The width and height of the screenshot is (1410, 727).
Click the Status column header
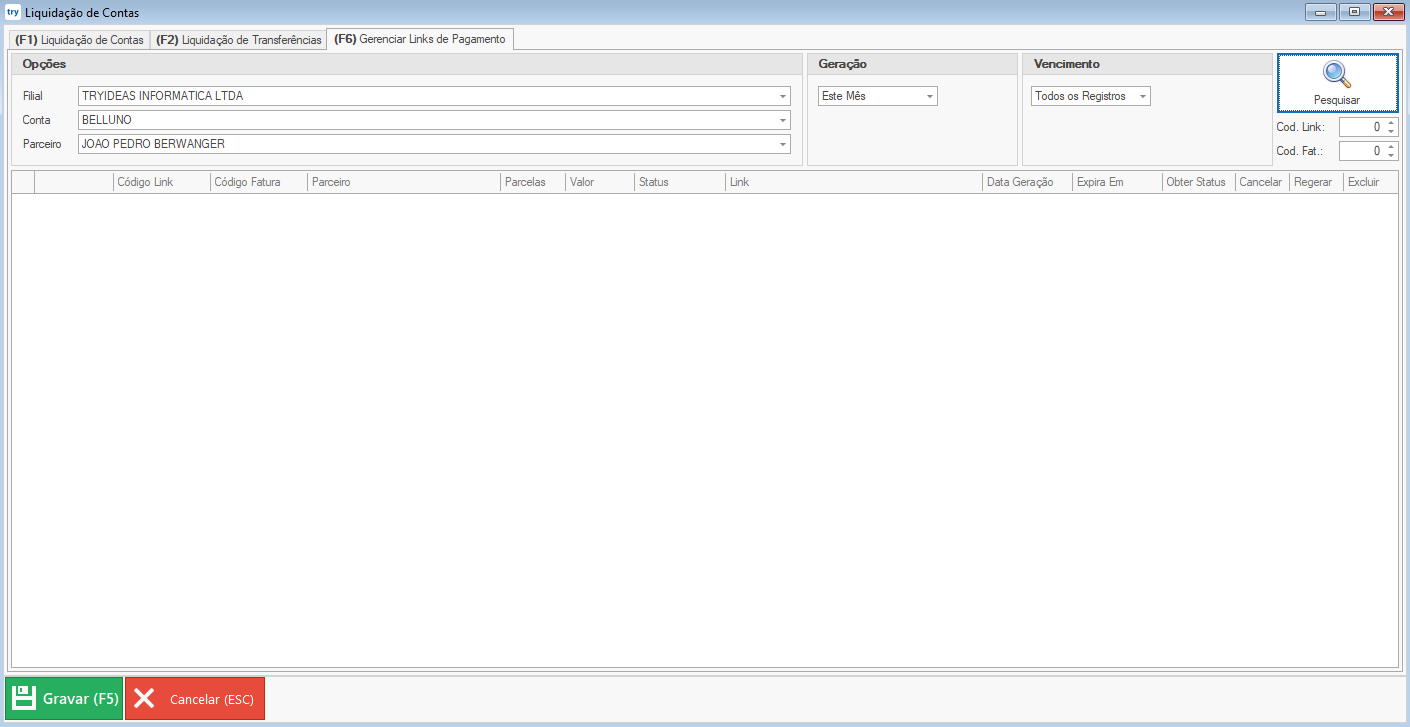click(654, 182)
